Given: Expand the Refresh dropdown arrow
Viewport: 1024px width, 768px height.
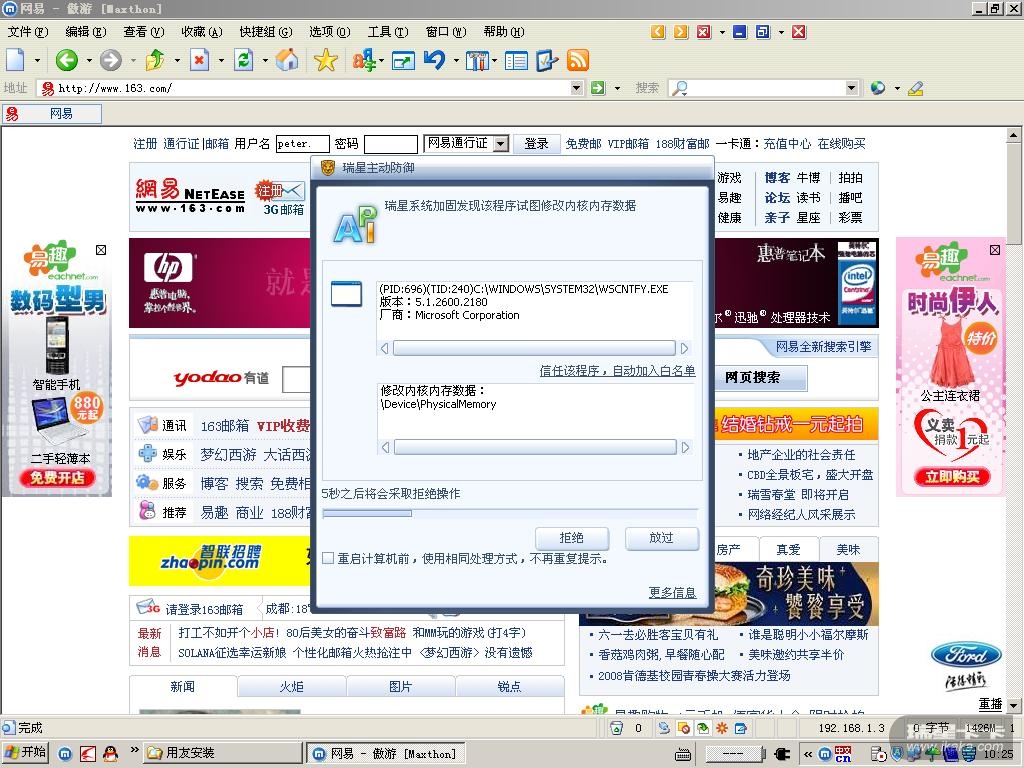Looking at the screenshot, I should (265, 61).
